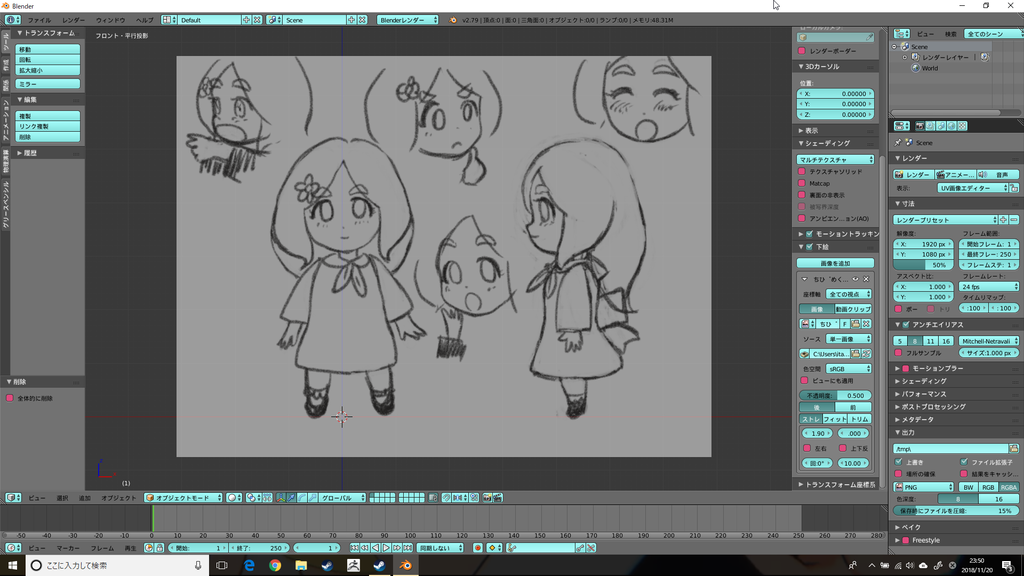Add render preset with plus icon
The width and height of the screenshot is (1024, 576).
click(1004, 220)
